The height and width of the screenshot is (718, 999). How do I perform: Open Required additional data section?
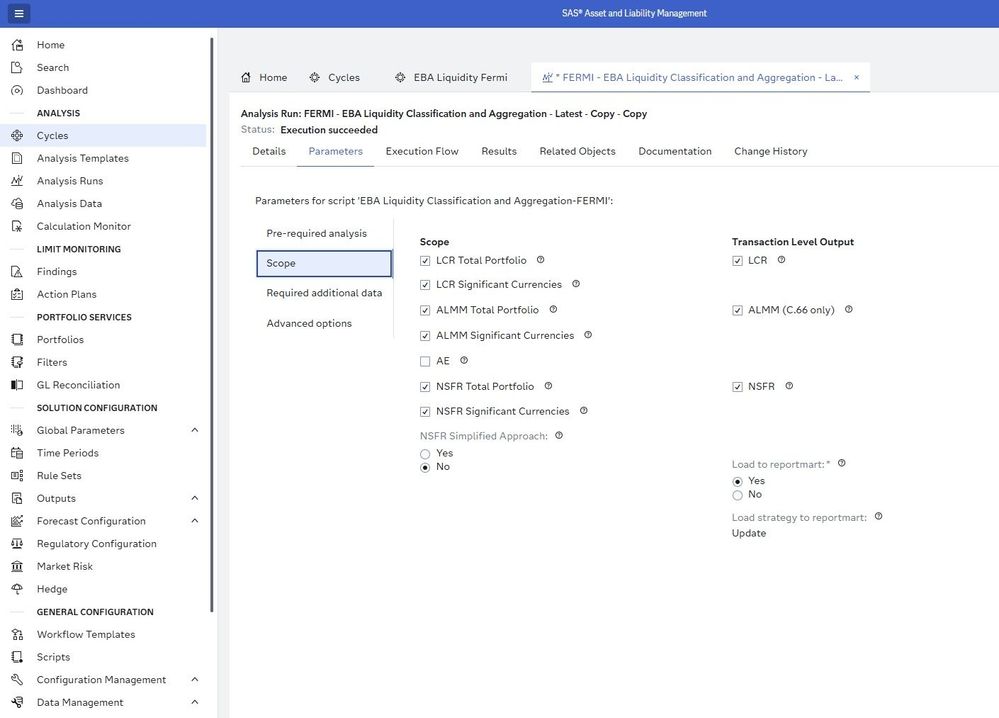324,293
